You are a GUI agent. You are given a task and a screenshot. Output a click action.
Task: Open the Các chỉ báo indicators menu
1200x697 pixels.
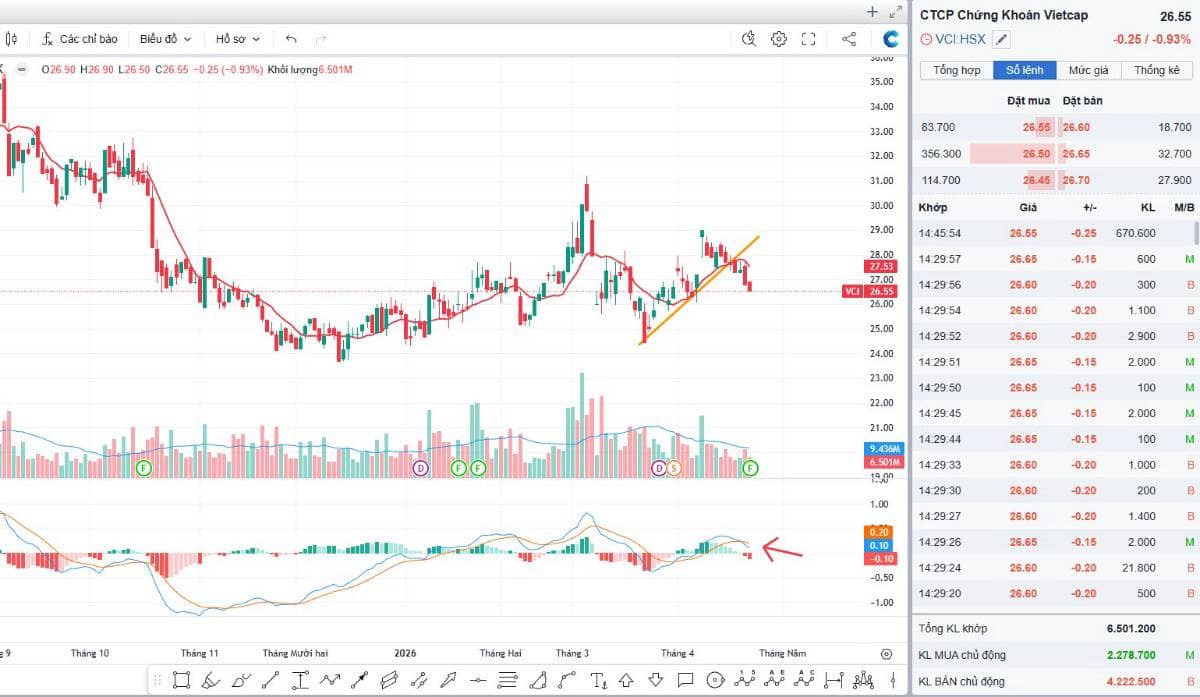pyautogui.click(x=79, y=39)
